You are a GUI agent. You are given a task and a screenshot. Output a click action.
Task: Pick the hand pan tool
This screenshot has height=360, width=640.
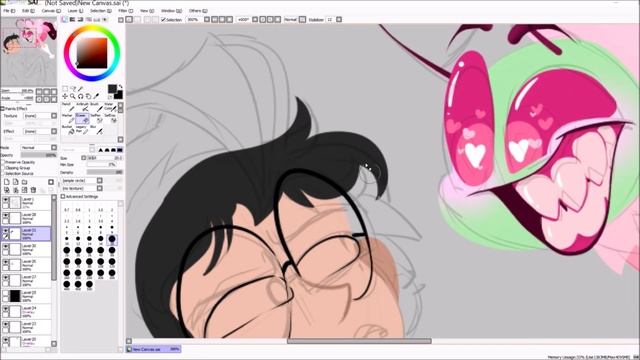point(88,96)
